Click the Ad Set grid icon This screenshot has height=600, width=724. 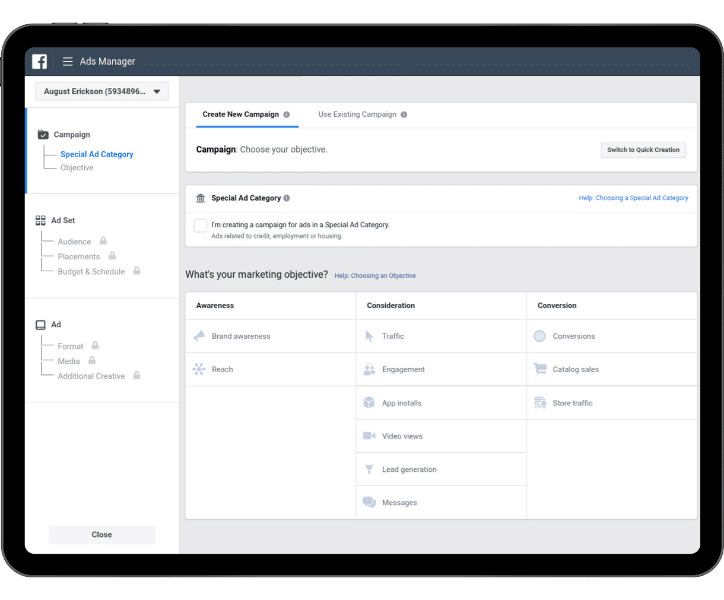[x=41, y=220]
